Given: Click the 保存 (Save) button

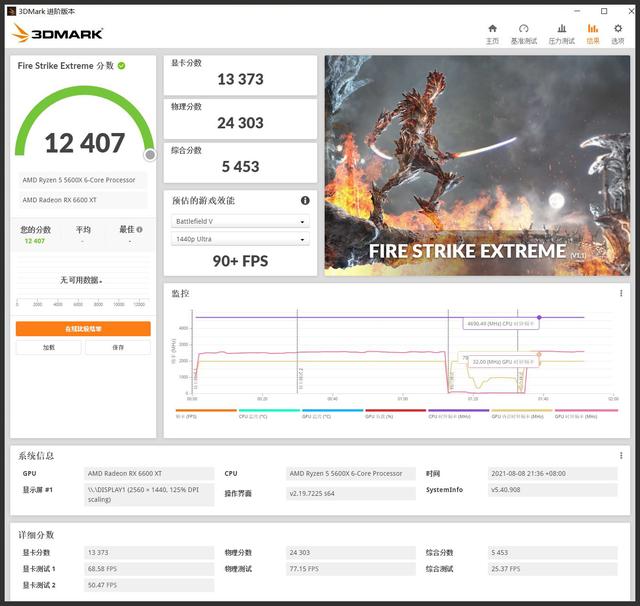Looking at the screenshot, I should [x=118, y=347].
